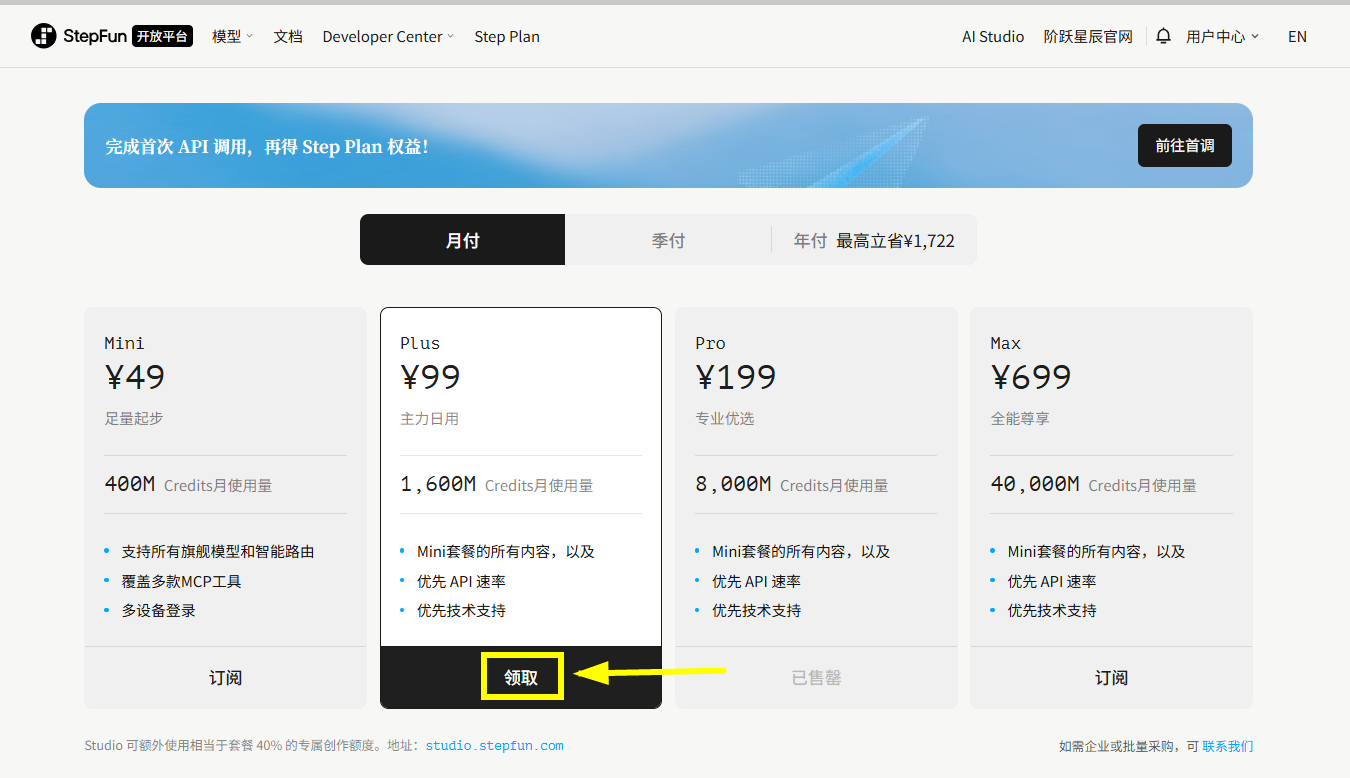Click the 8,000M Credits value
The height and width of the screenshot is (778, 1350).
733,484
